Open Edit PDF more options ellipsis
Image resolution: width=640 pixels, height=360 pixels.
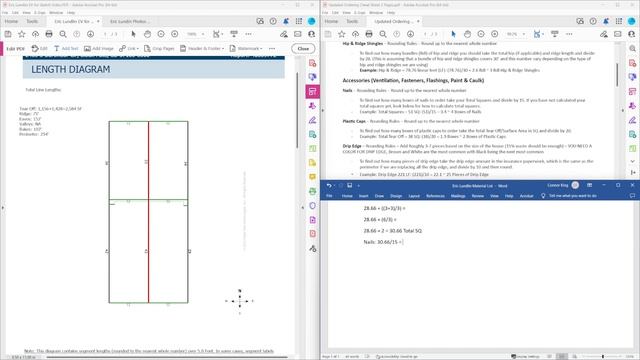tap(272, 49)
